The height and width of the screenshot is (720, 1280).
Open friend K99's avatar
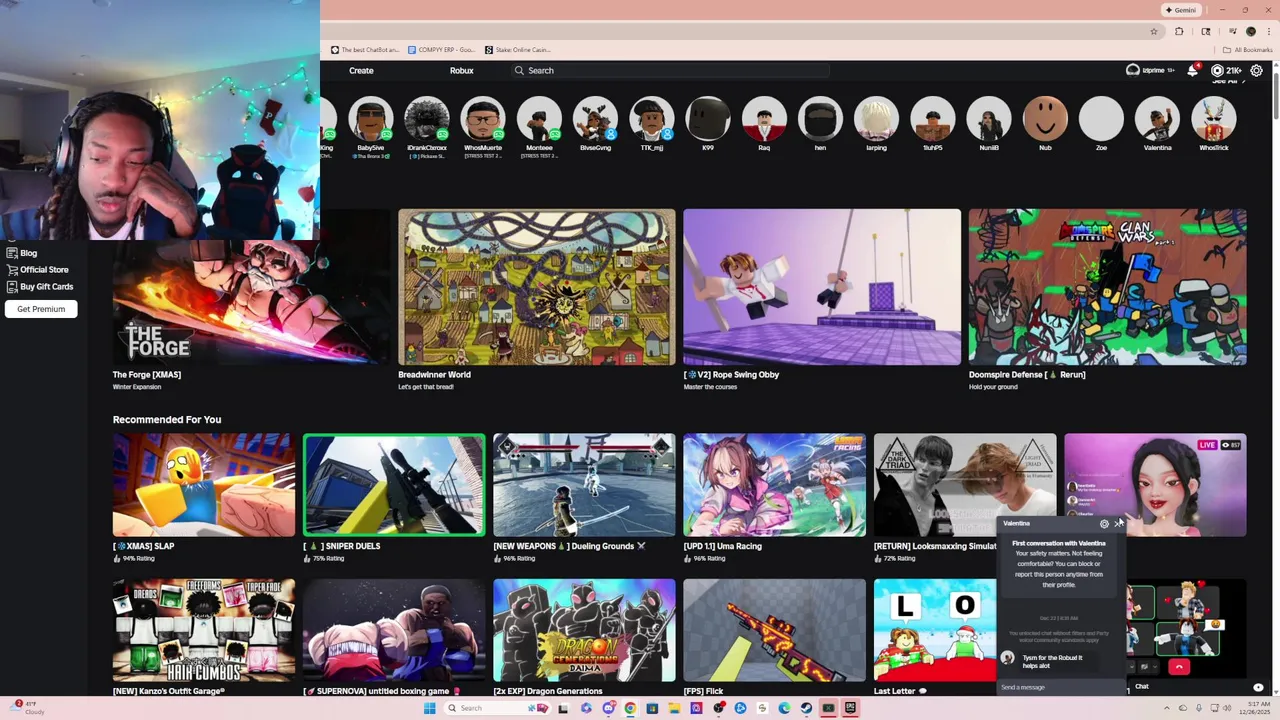click(x=708, y=118)
